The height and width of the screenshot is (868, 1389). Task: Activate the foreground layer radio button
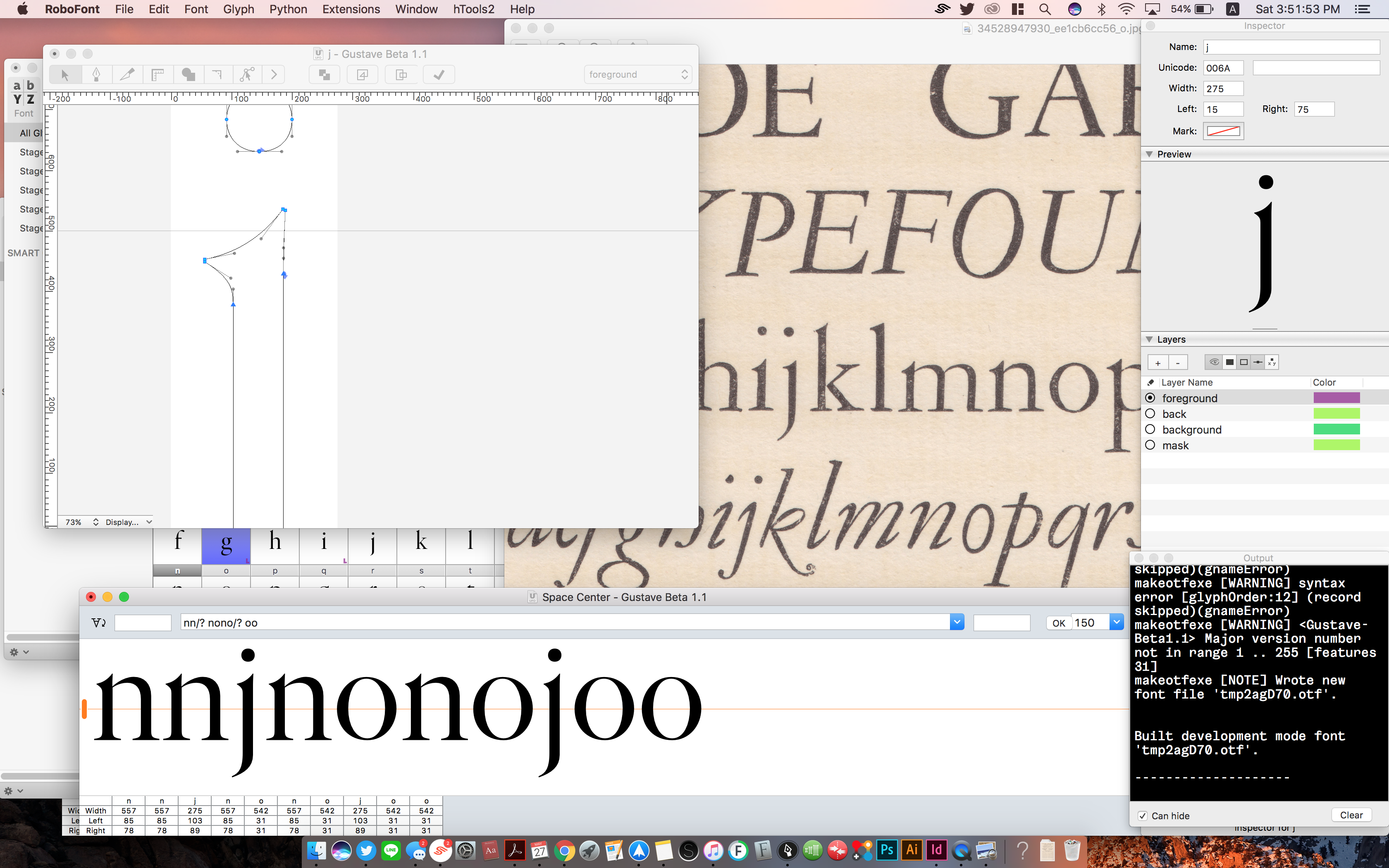[x=1150, y=398]
